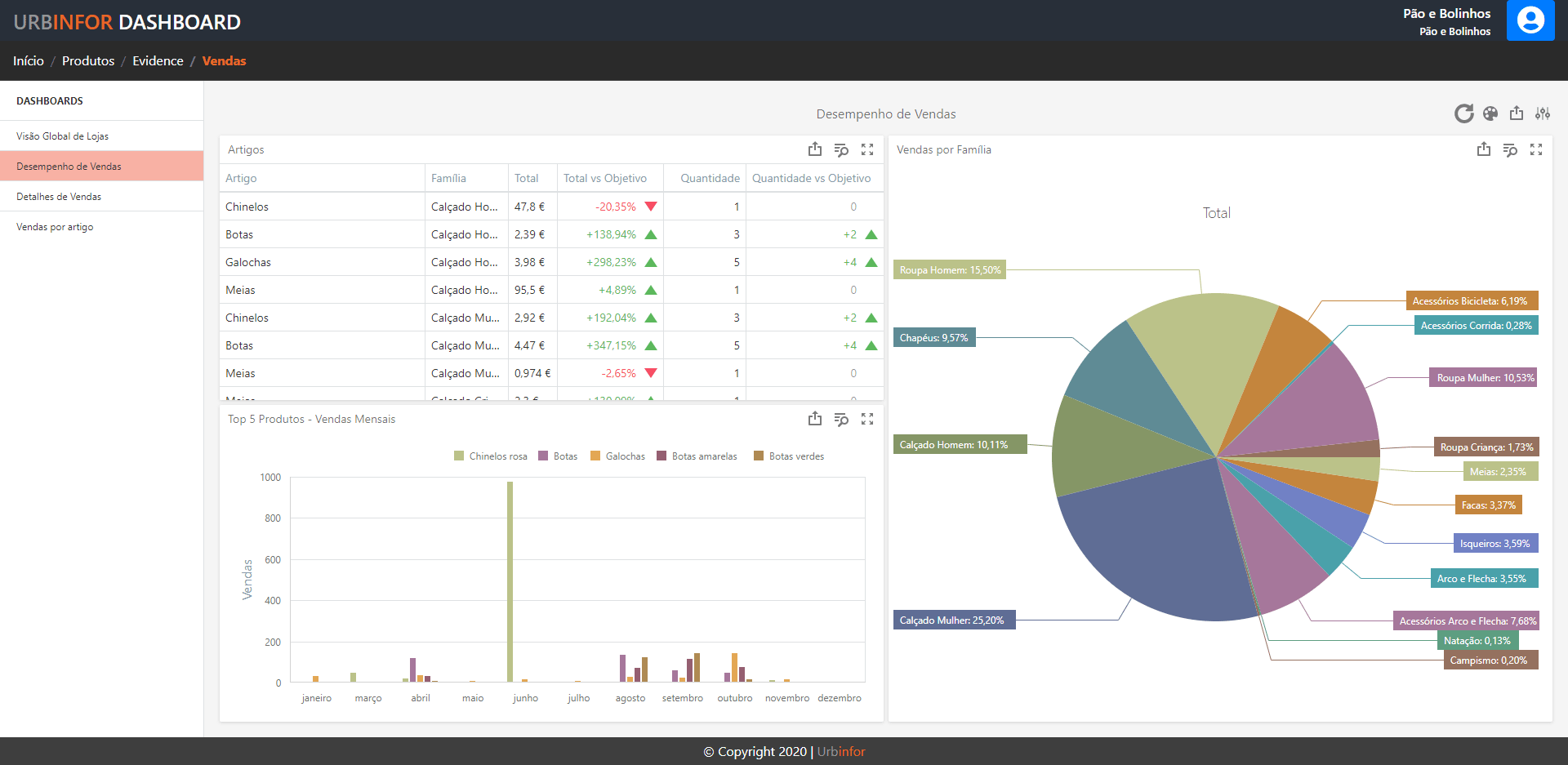Export the Artigos table panel
This screenshot has height=765, width=1568.
[815, 149]
